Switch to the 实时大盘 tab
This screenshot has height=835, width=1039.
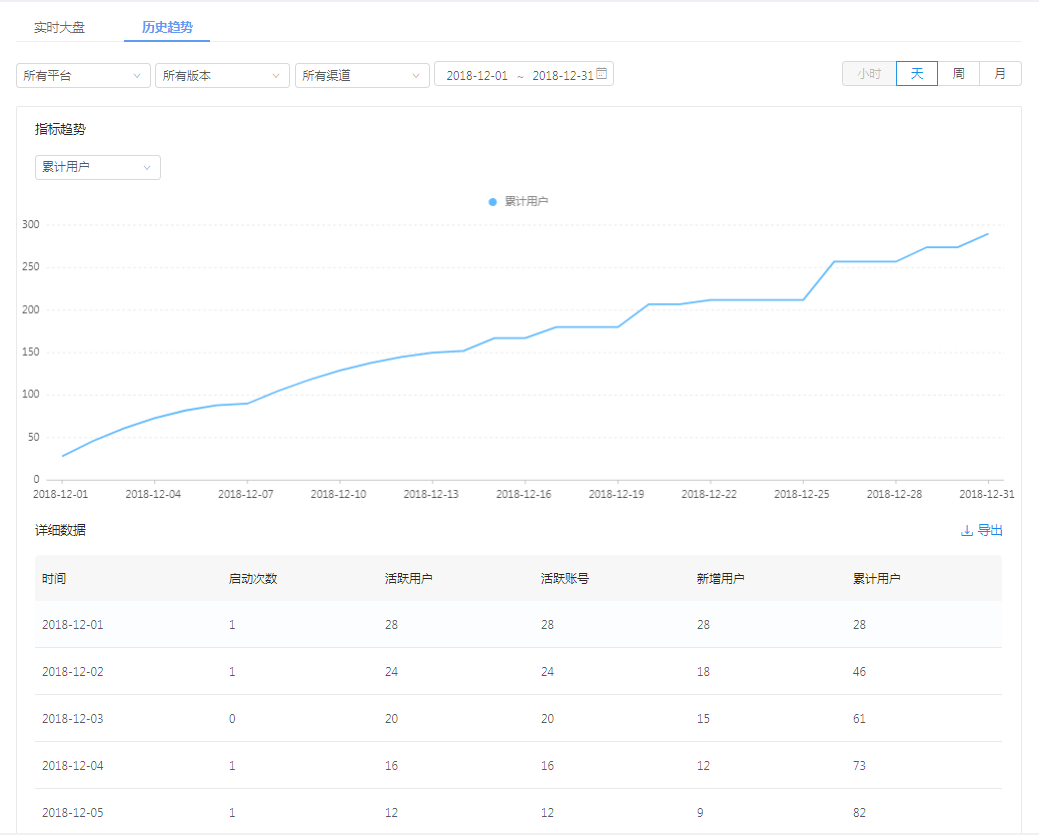[60, 27]
